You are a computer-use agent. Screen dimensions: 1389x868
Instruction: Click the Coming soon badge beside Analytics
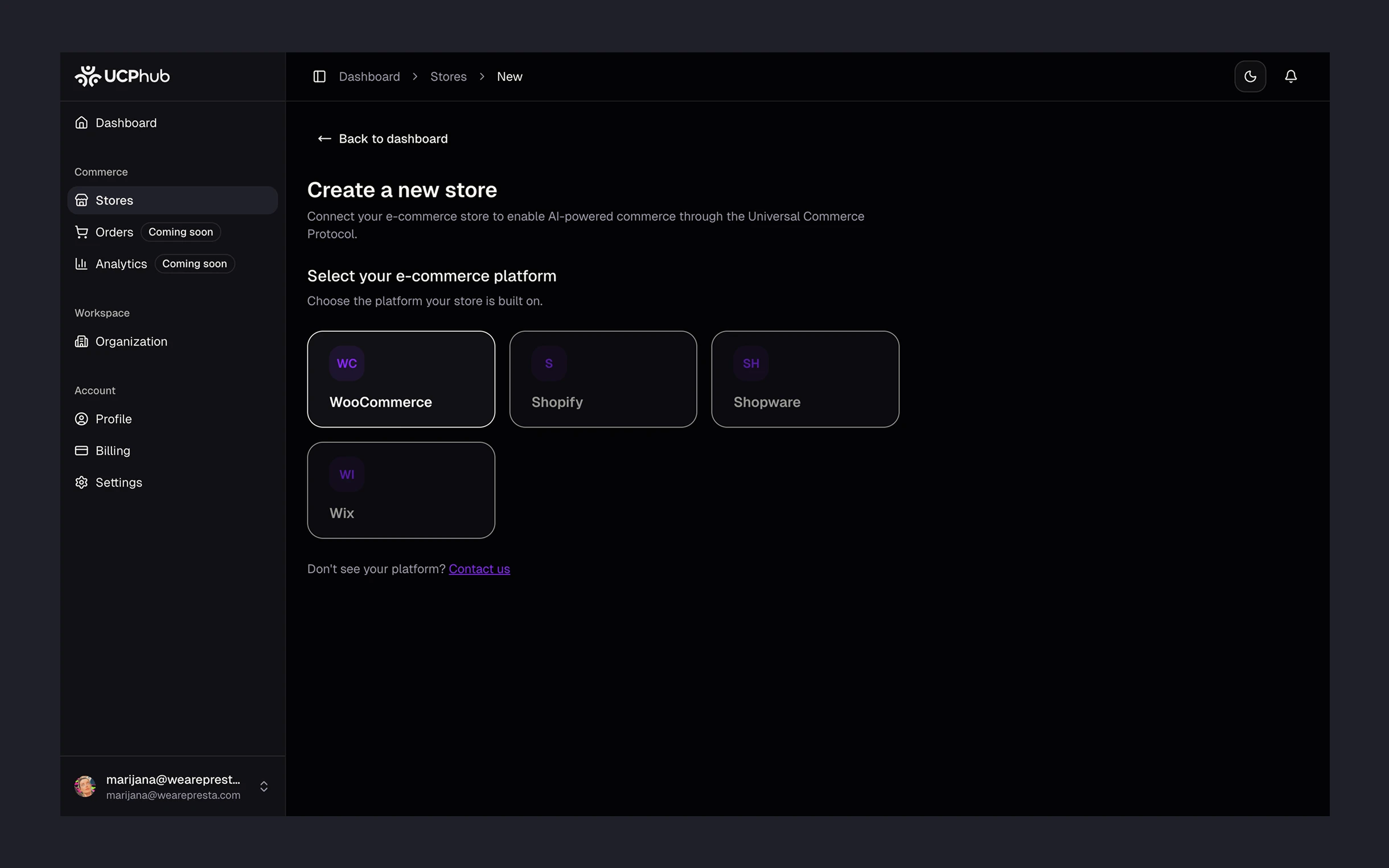click(195, 264)
